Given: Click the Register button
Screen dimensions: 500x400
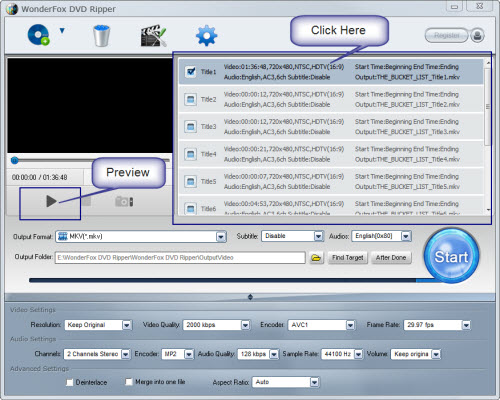Looking at the screenshot, I should click(x=447, y=35).
